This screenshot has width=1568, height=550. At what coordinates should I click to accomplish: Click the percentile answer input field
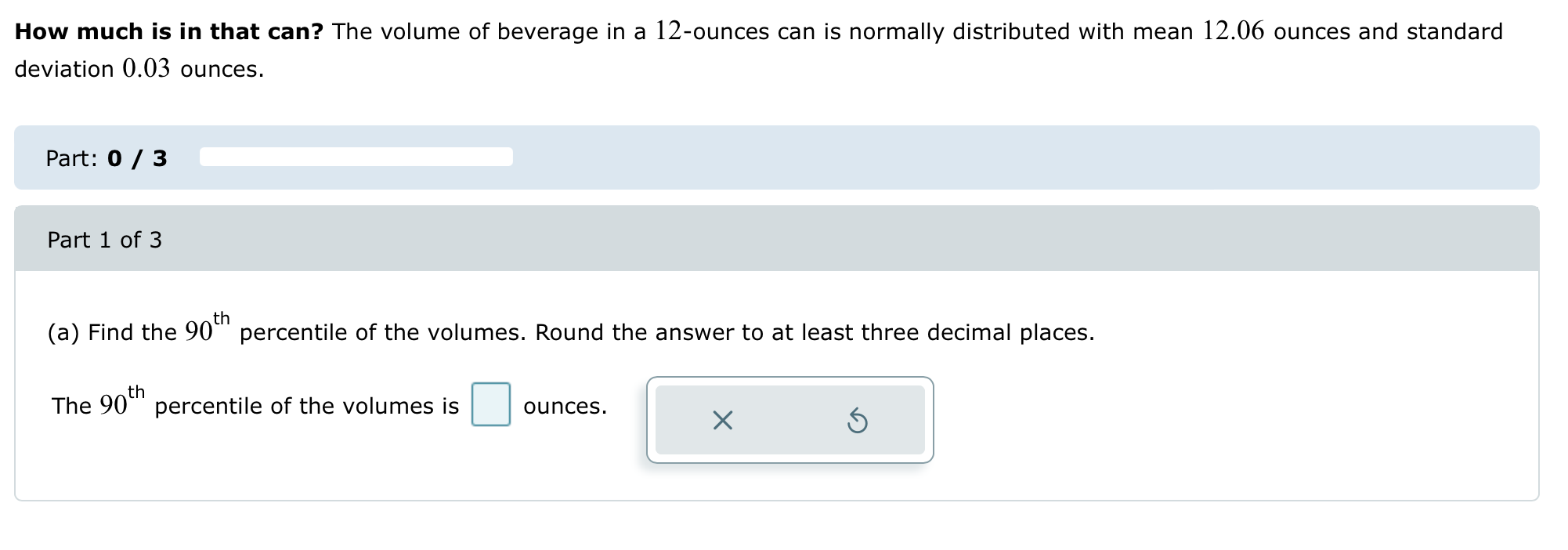[491, 406]
